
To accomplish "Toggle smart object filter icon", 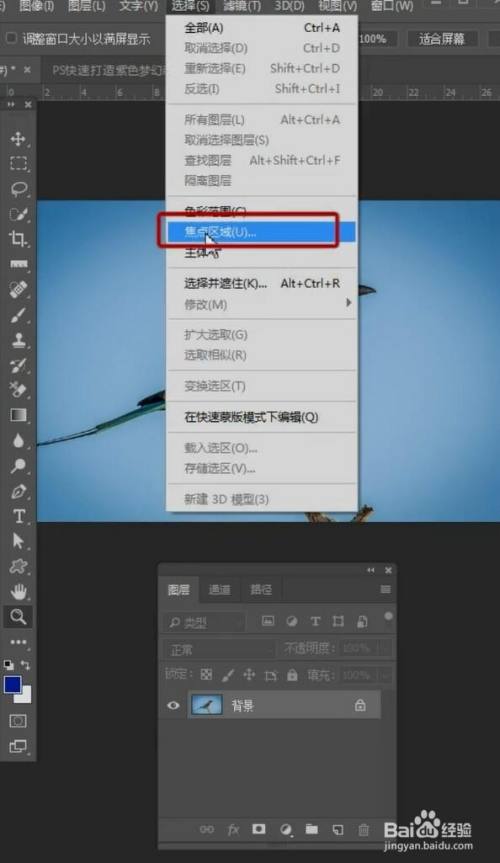I will (362, 621).
